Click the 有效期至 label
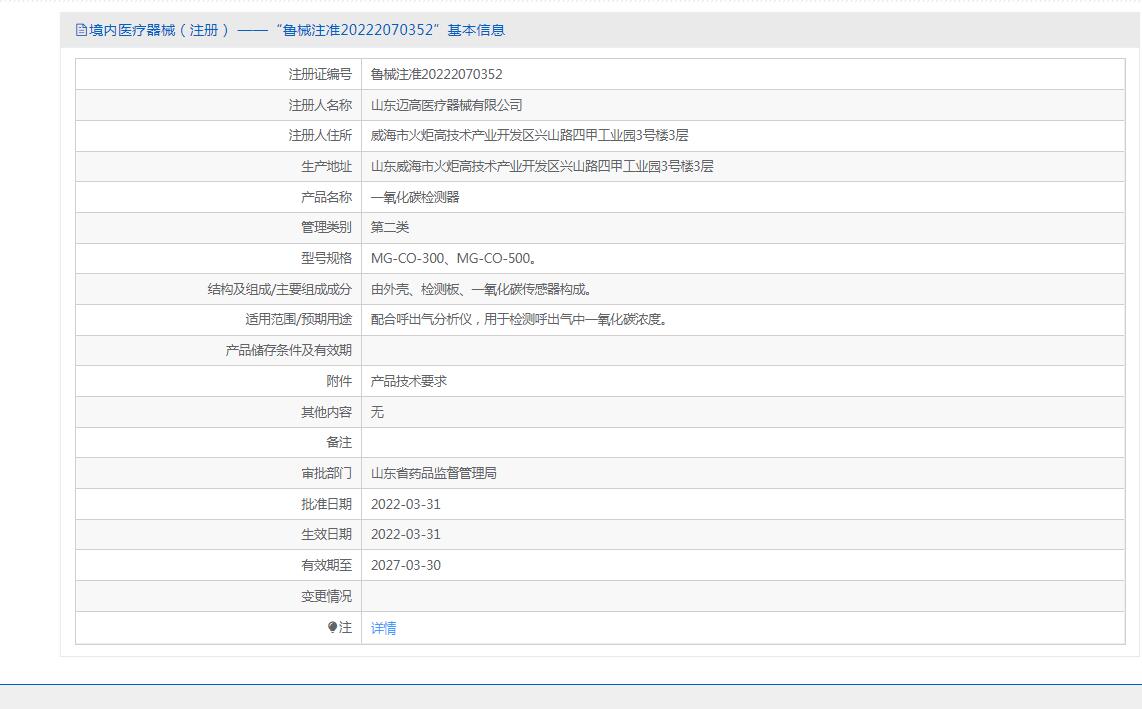Screen dimensions: 1142x709 click(x=326, y=565)
